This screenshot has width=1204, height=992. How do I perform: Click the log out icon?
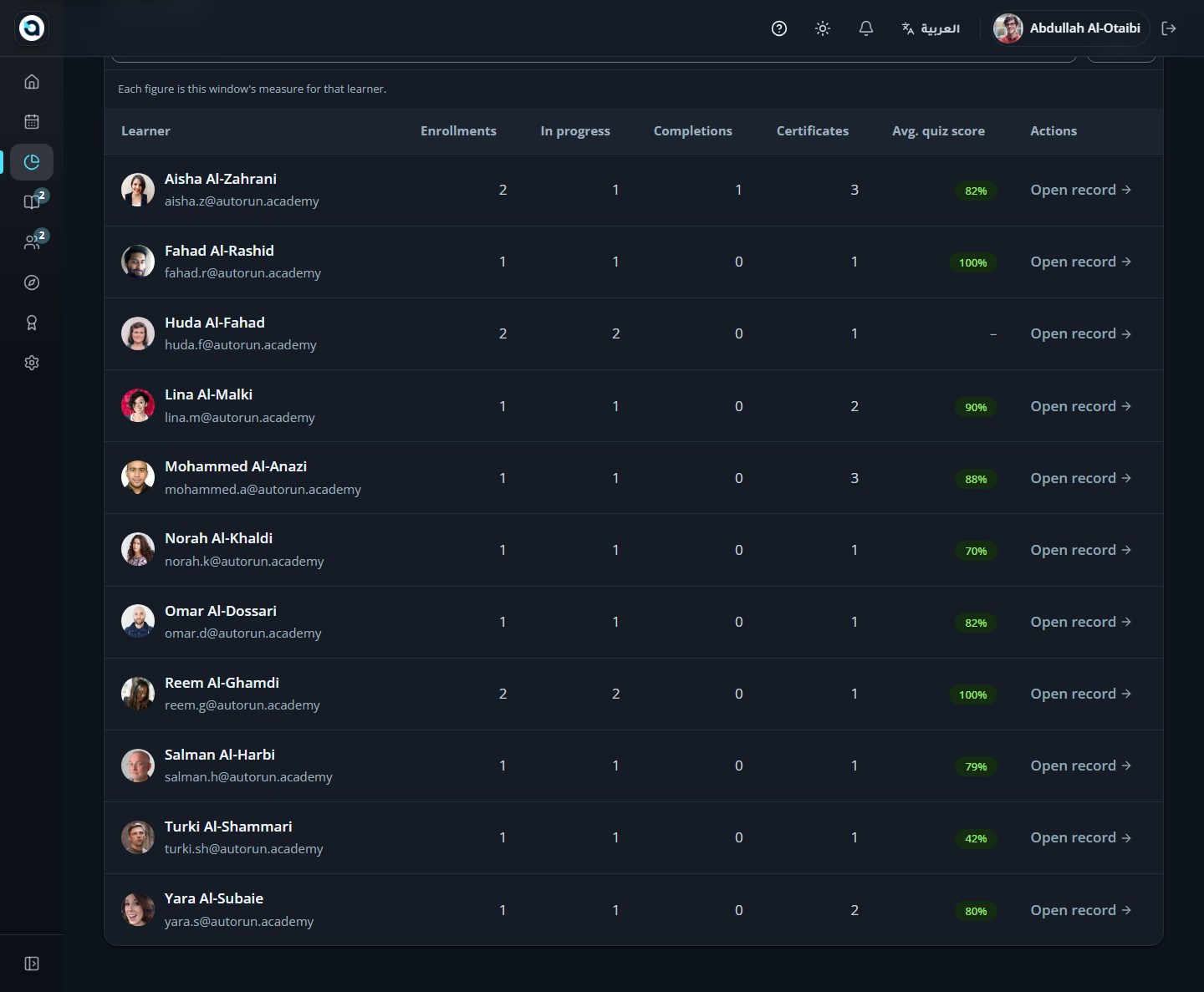point(1169,28)
